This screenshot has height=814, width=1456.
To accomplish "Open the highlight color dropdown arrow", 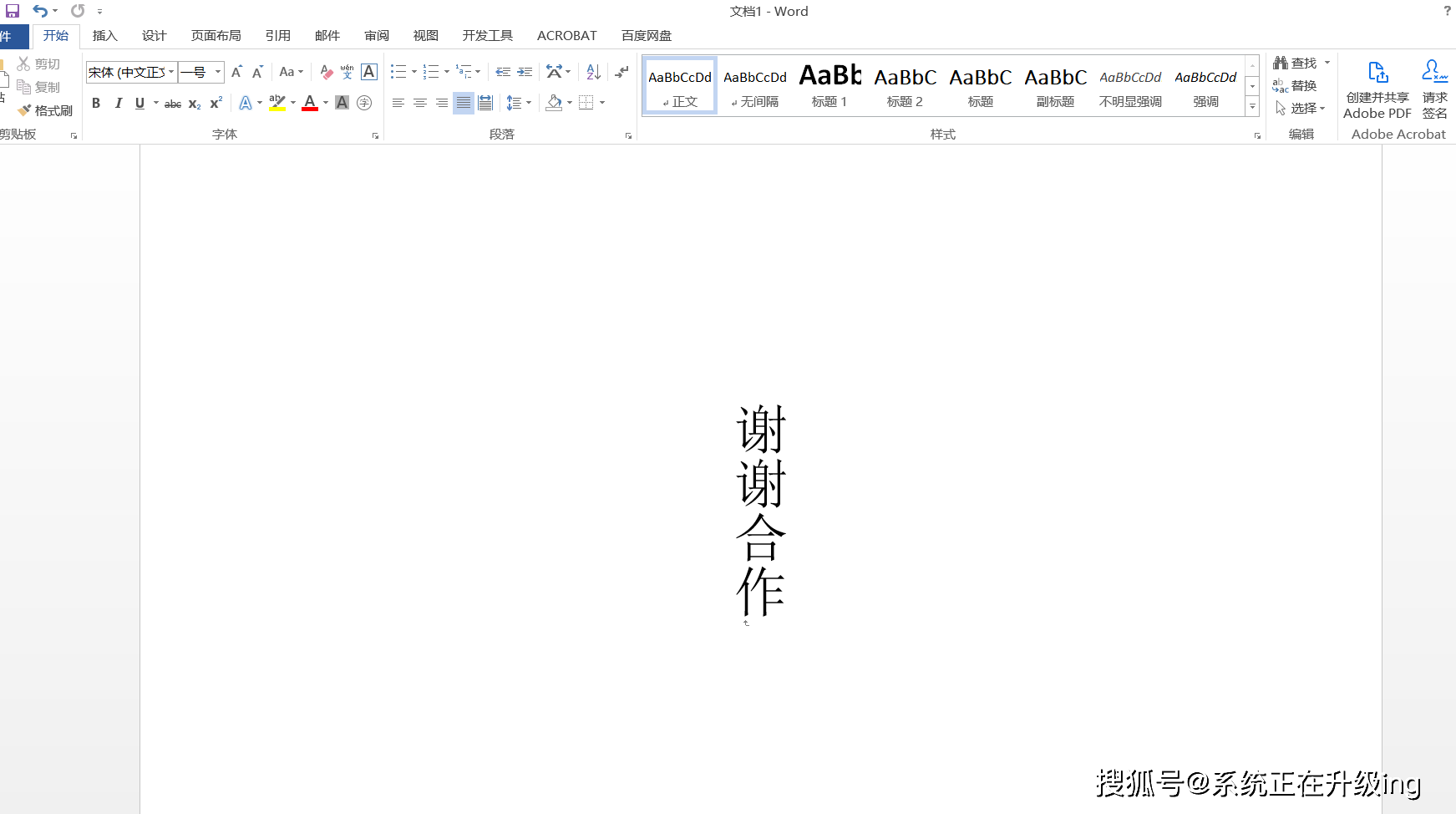I will [293, 103].
